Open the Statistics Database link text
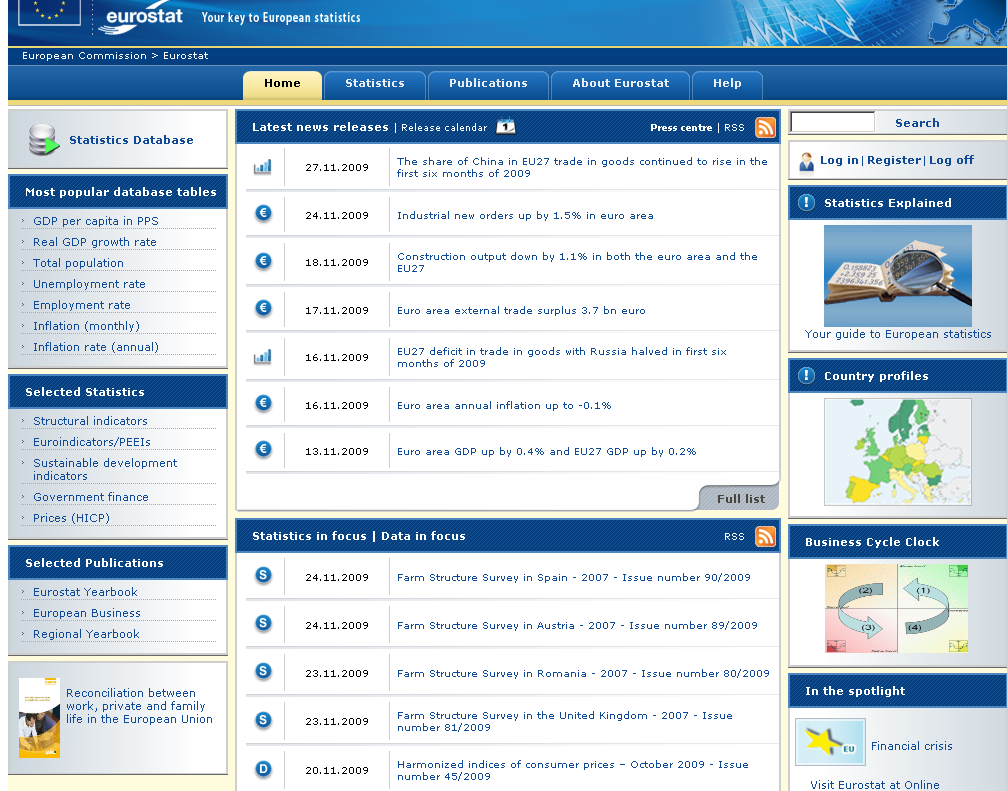The width and height of the screenshot is (1007, 791). pyautogui.click(x=131, y=140)
